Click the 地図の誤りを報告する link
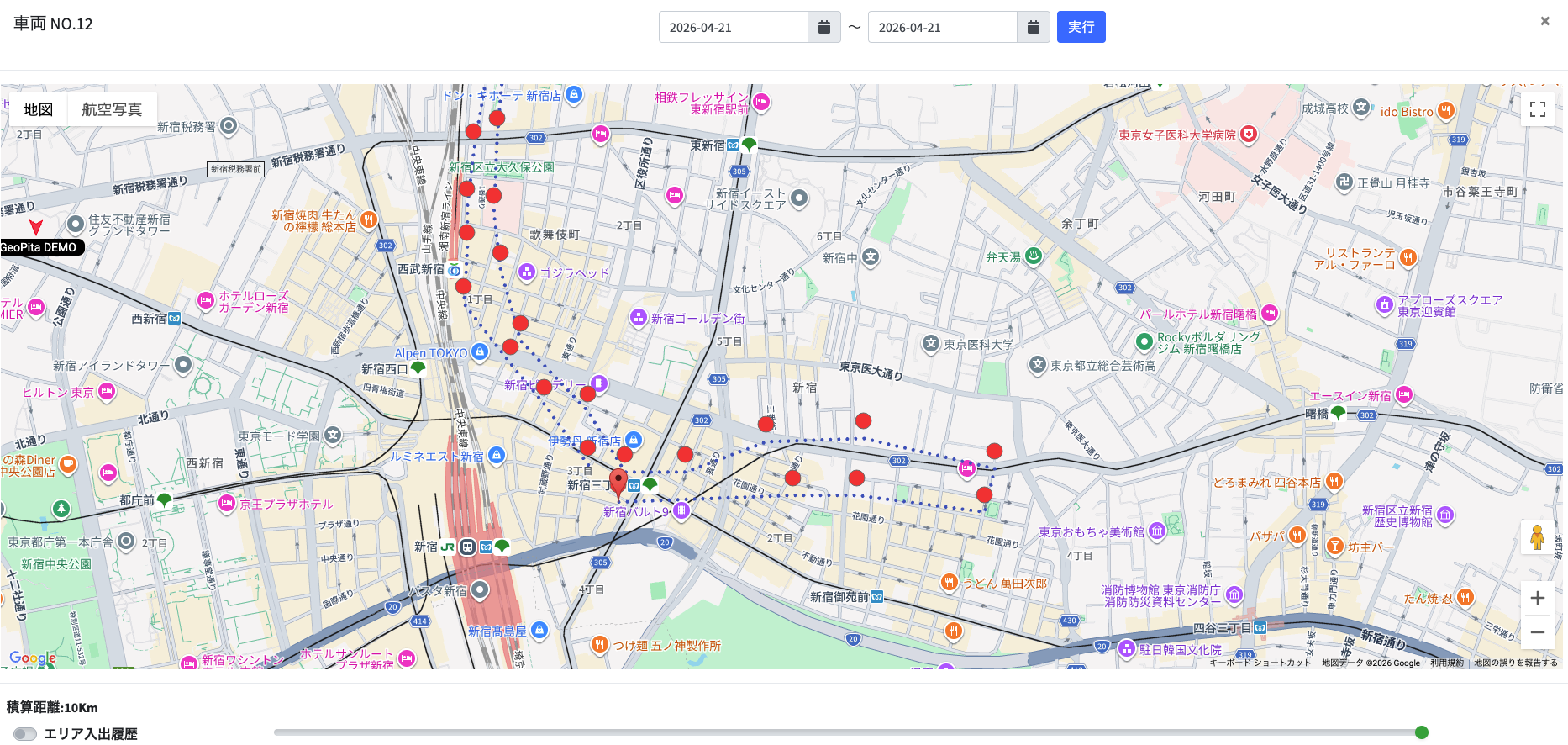This screenshot has height=745, width=1568. click(x=1515, y=663)
